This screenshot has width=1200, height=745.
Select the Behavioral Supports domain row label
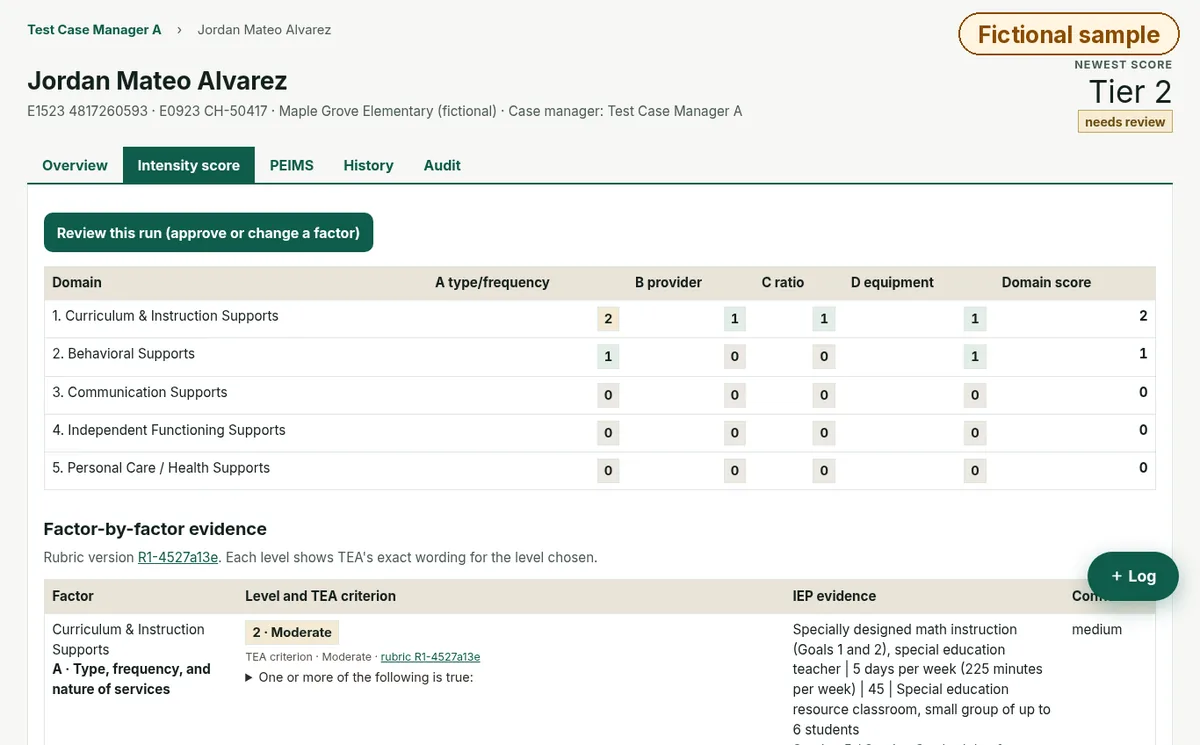click(123, 354)
